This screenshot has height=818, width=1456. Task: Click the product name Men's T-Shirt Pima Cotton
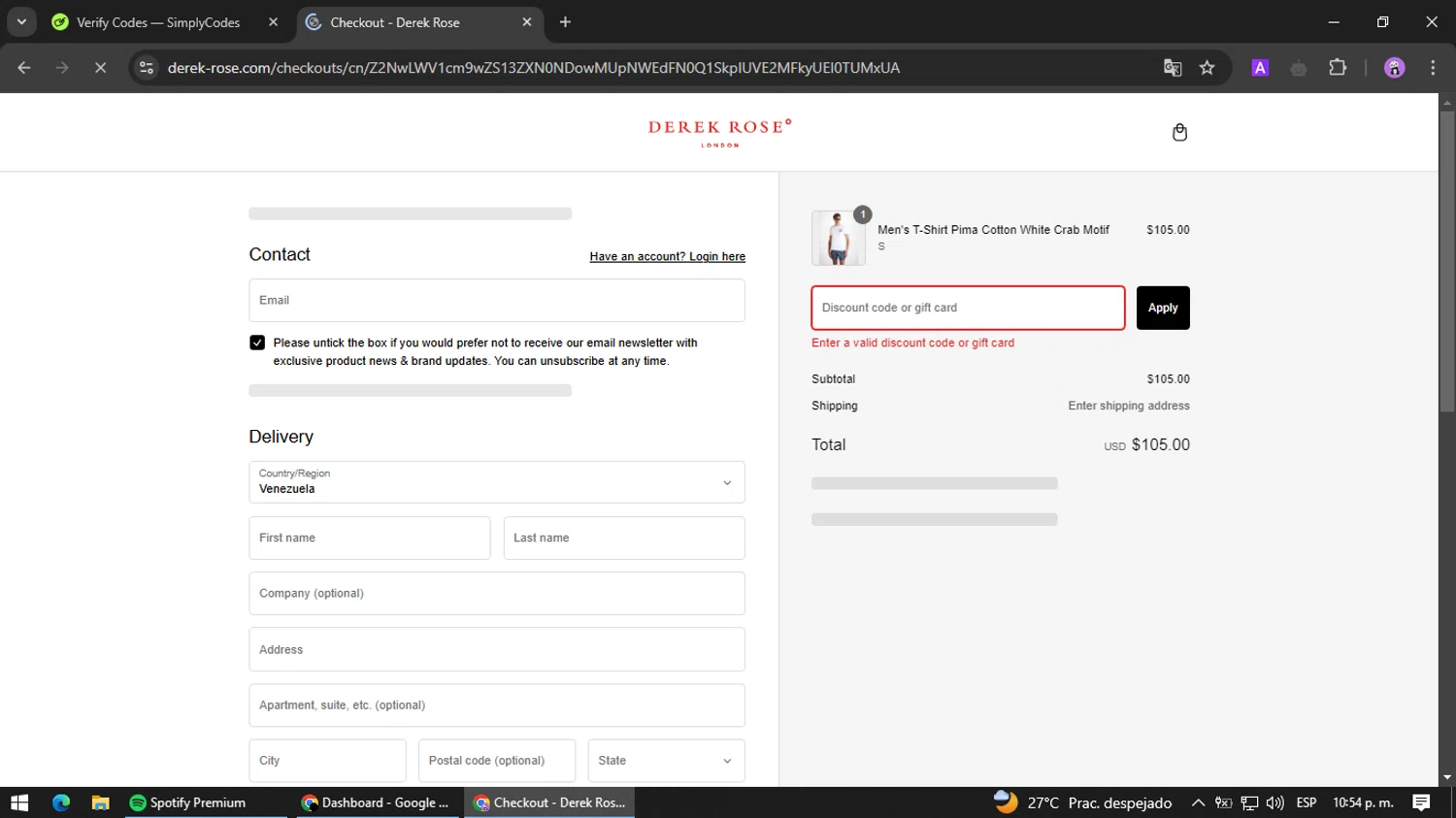(x=993, y=230)
